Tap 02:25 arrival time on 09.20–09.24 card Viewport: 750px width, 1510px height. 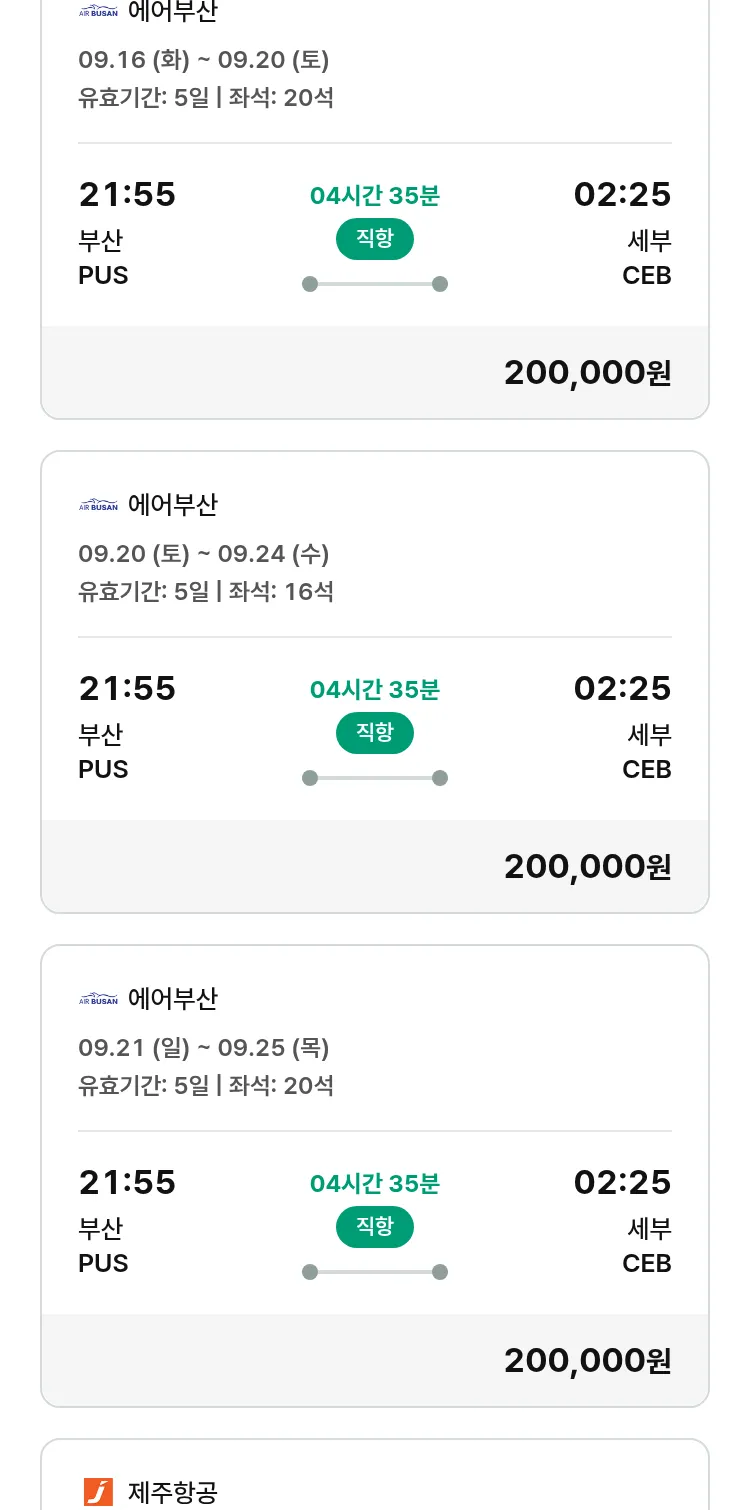(622, 689)
